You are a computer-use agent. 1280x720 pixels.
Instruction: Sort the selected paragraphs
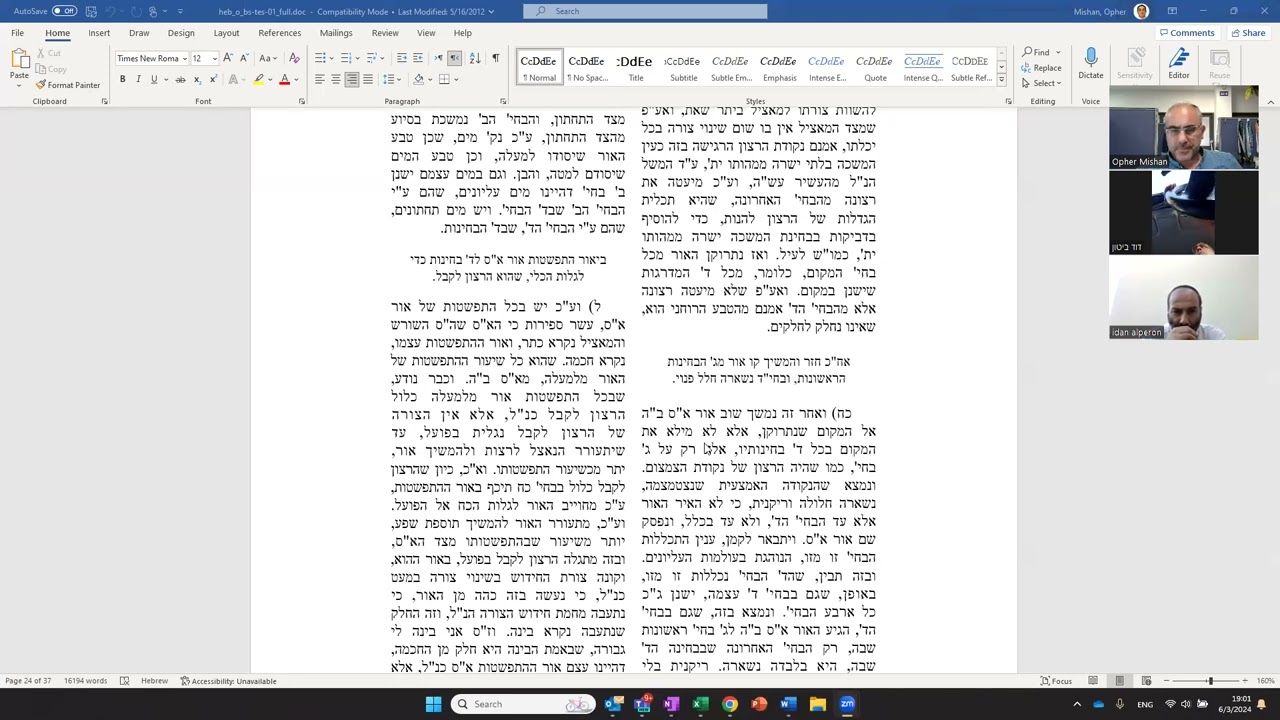tap(474, 58)
